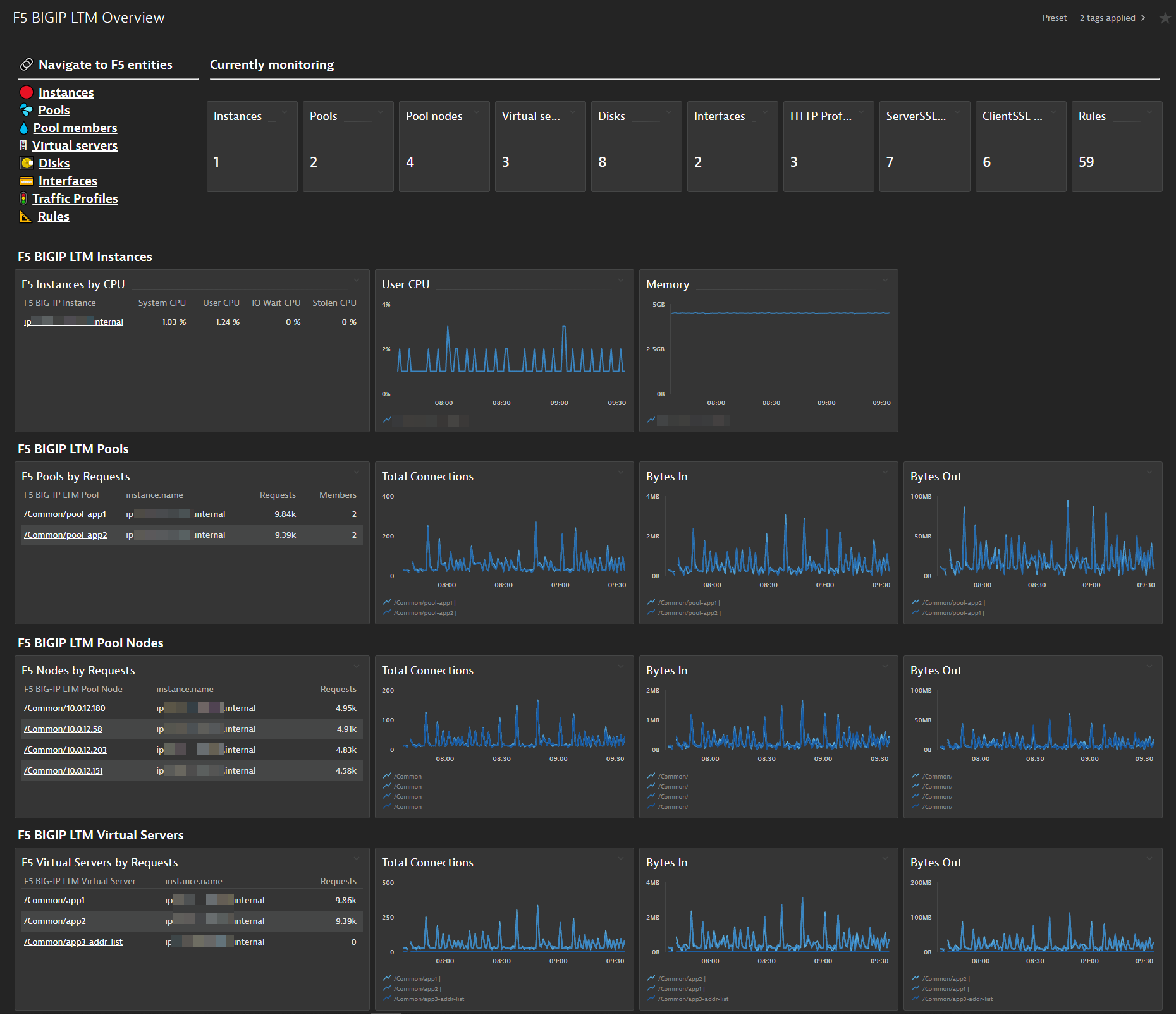Click the favorite star icon in header
The width and height of the screenshot is (1176, 1015).
click(1165, 18)
